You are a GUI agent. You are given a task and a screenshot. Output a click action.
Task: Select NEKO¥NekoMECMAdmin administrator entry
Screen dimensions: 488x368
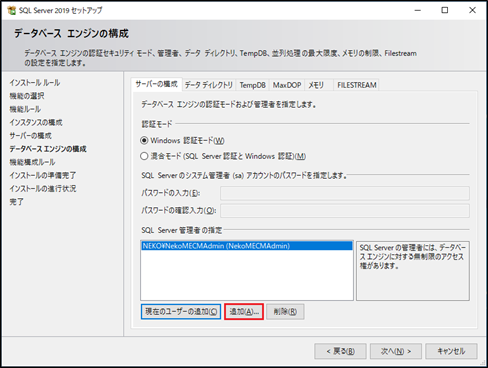[247, 246]
